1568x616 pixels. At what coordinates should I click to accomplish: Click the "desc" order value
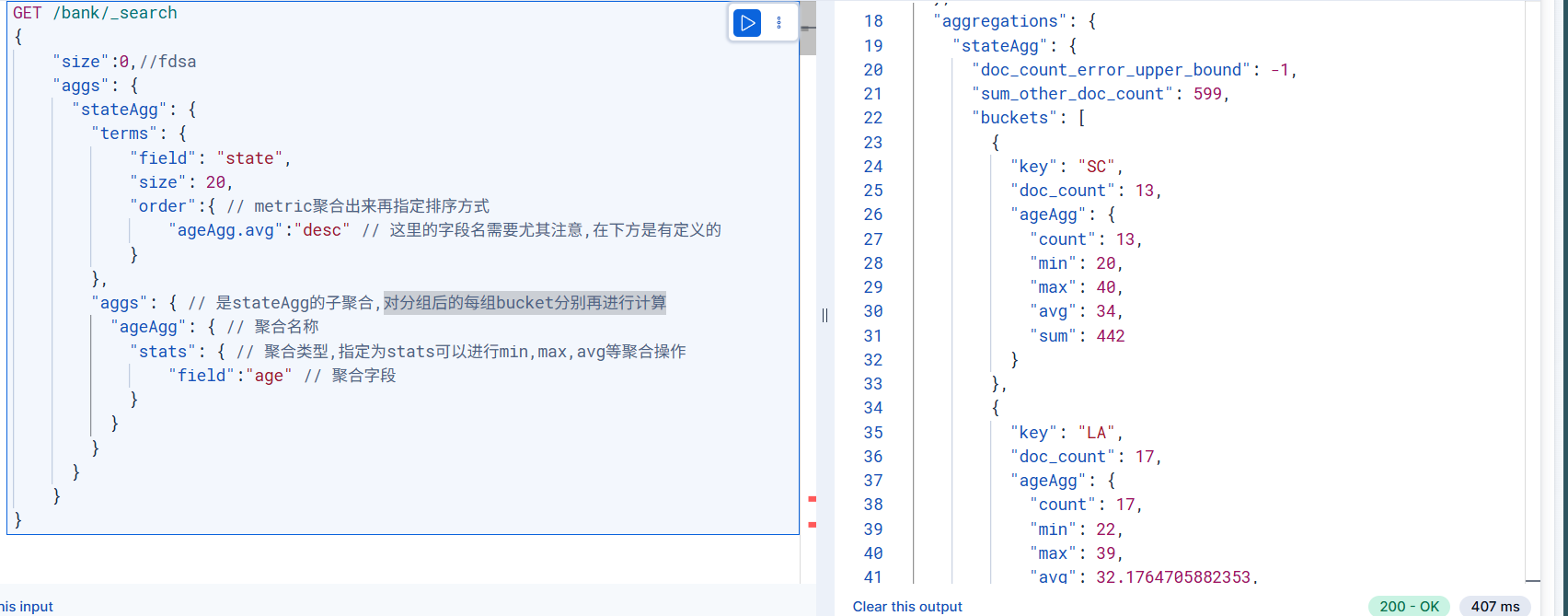pyautogui.click(x=322, y=230)
